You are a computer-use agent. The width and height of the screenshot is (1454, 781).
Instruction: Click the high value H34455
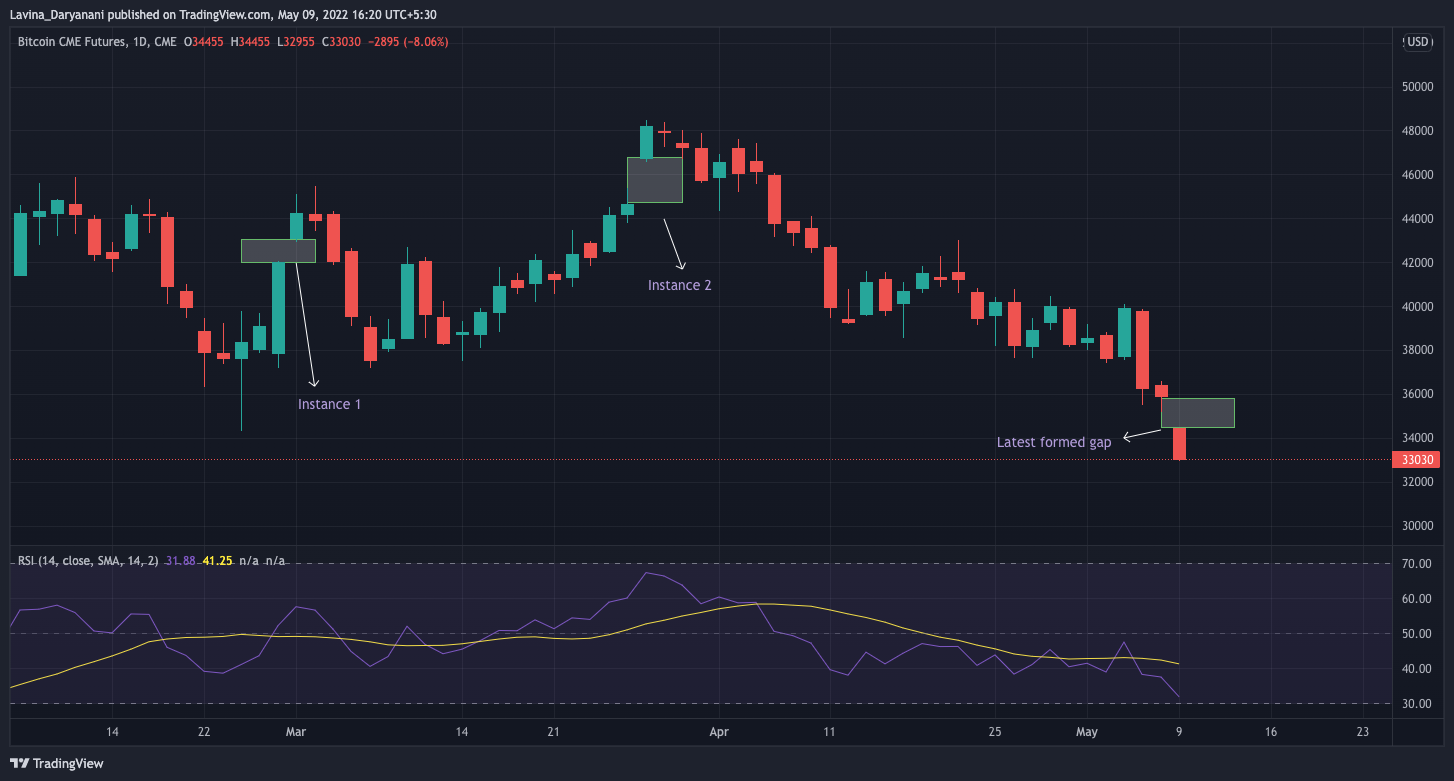click(249, 42)
